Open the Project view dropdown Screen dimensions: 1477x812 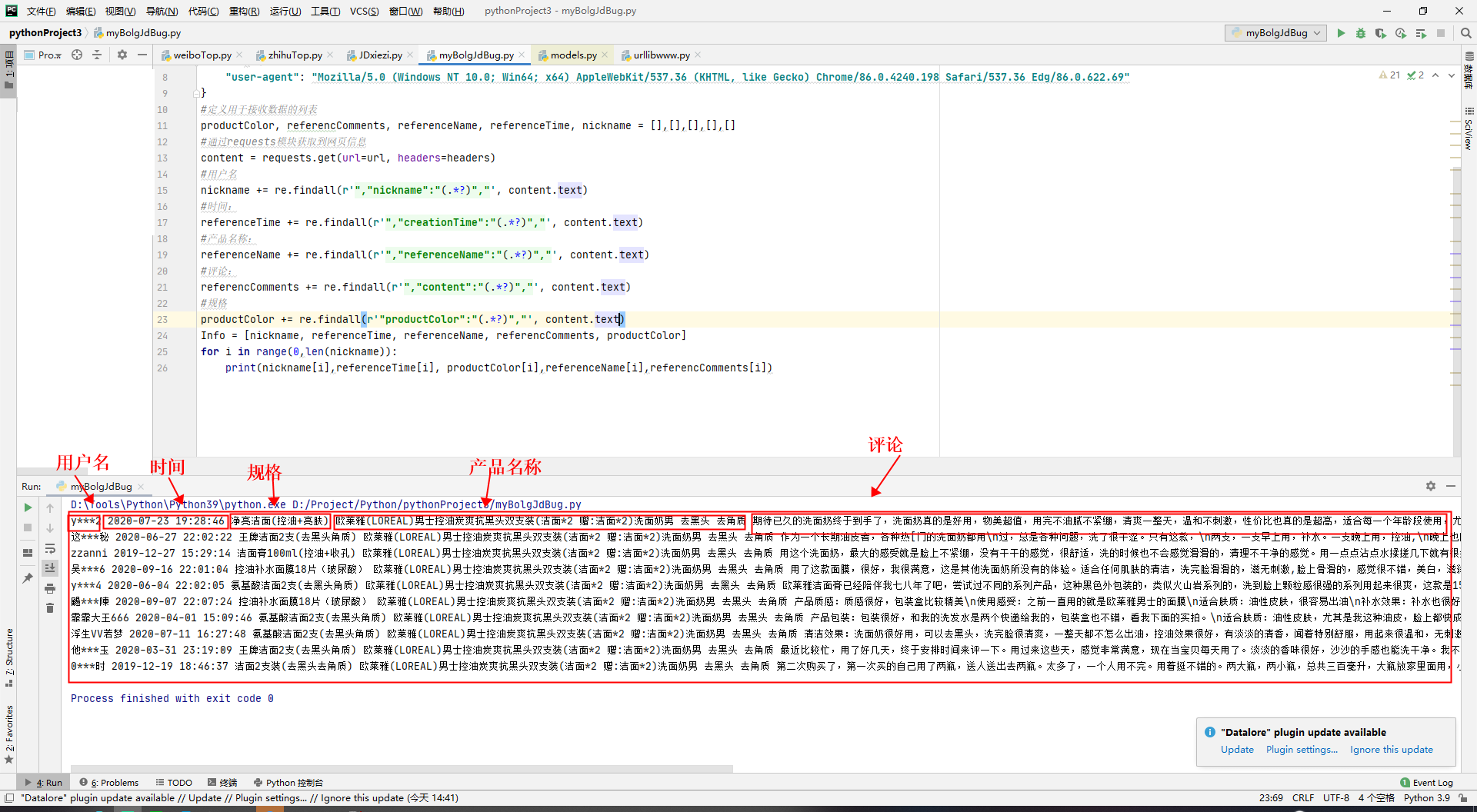pyautogui.click(x=43, y=55)
